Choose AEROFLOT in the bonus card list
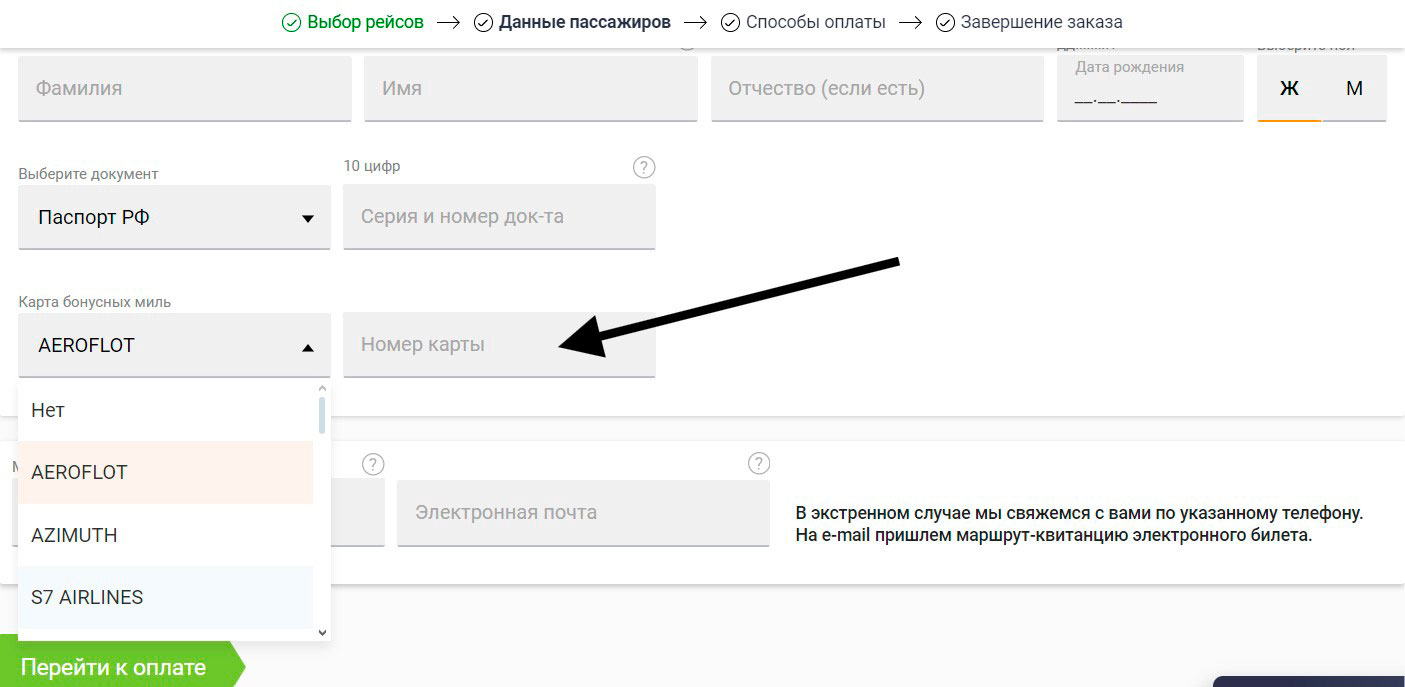 (165, 472)
